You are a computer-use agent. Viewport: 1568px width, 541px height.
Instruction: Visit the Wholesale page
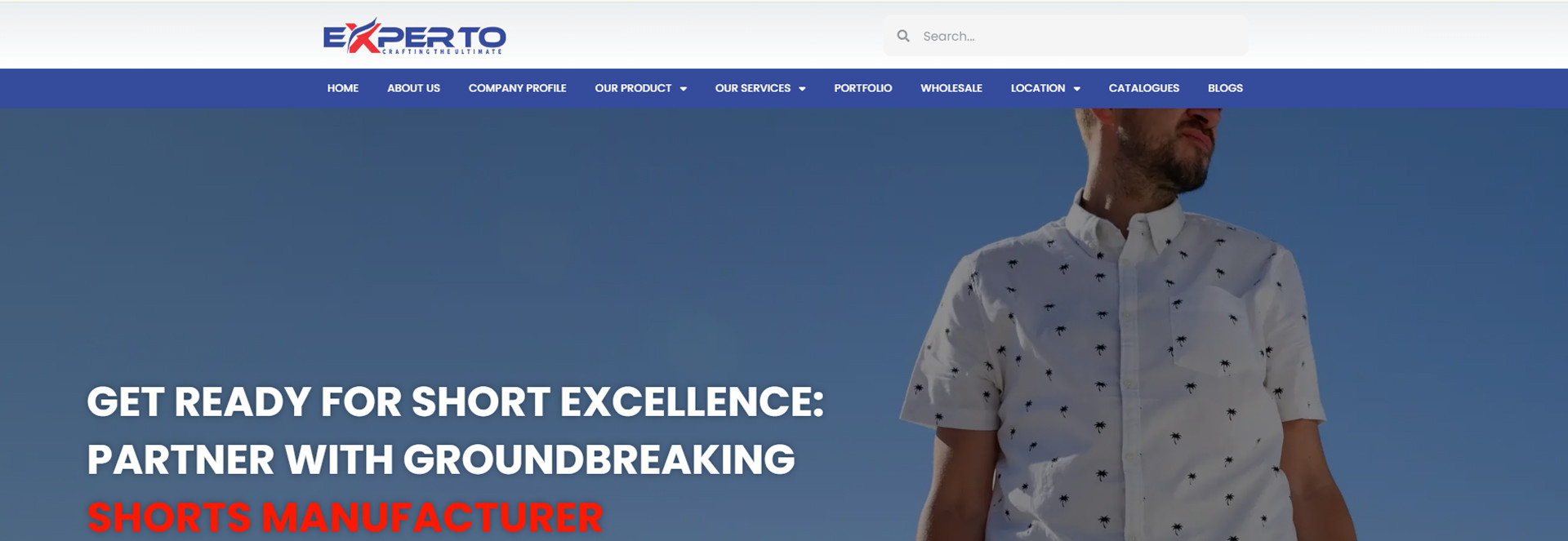click(x=951, y=88)
